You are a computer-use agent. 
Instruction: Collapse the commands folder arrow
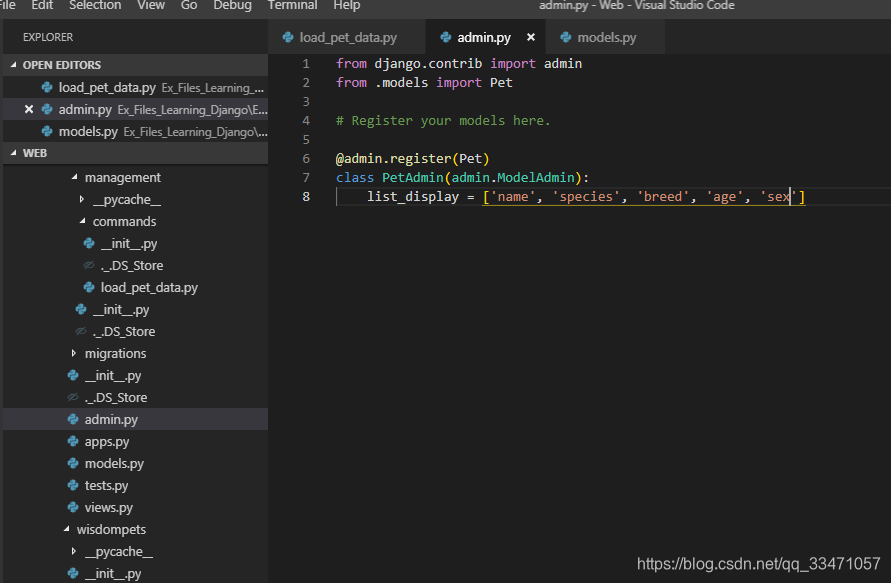tap(82, 221)
